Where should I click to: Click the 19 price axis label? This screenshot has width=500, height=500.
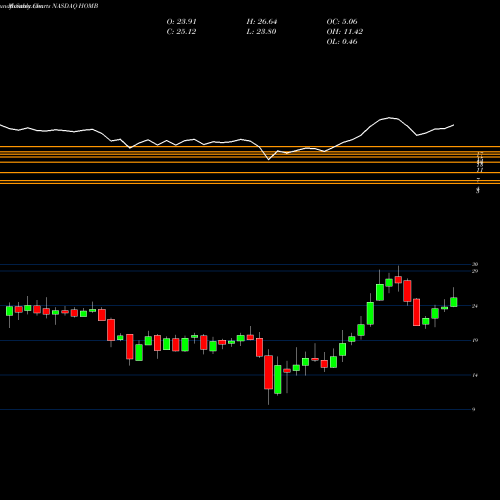point(475,340)
